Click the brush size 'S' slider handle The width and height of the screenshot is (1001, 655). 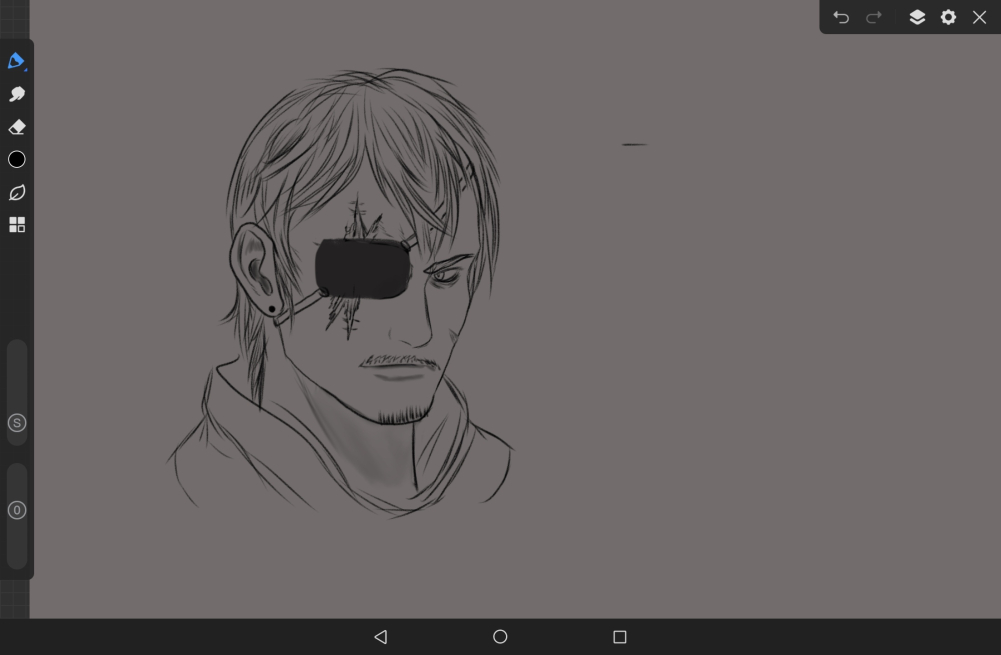pos(16,423)
